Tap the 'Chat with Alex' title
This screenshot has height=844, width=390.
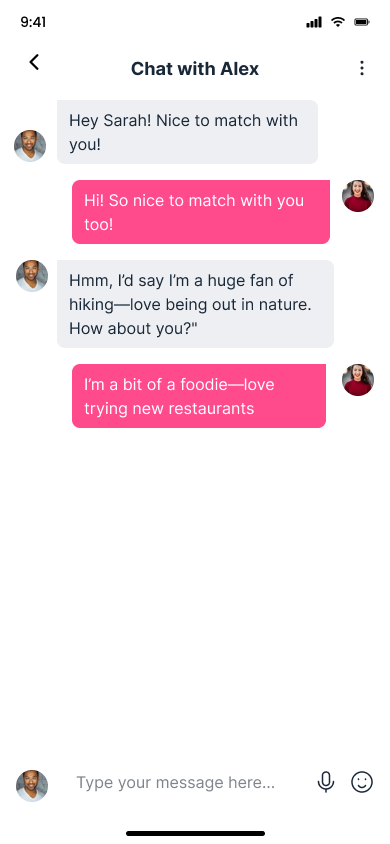point(195,68)
